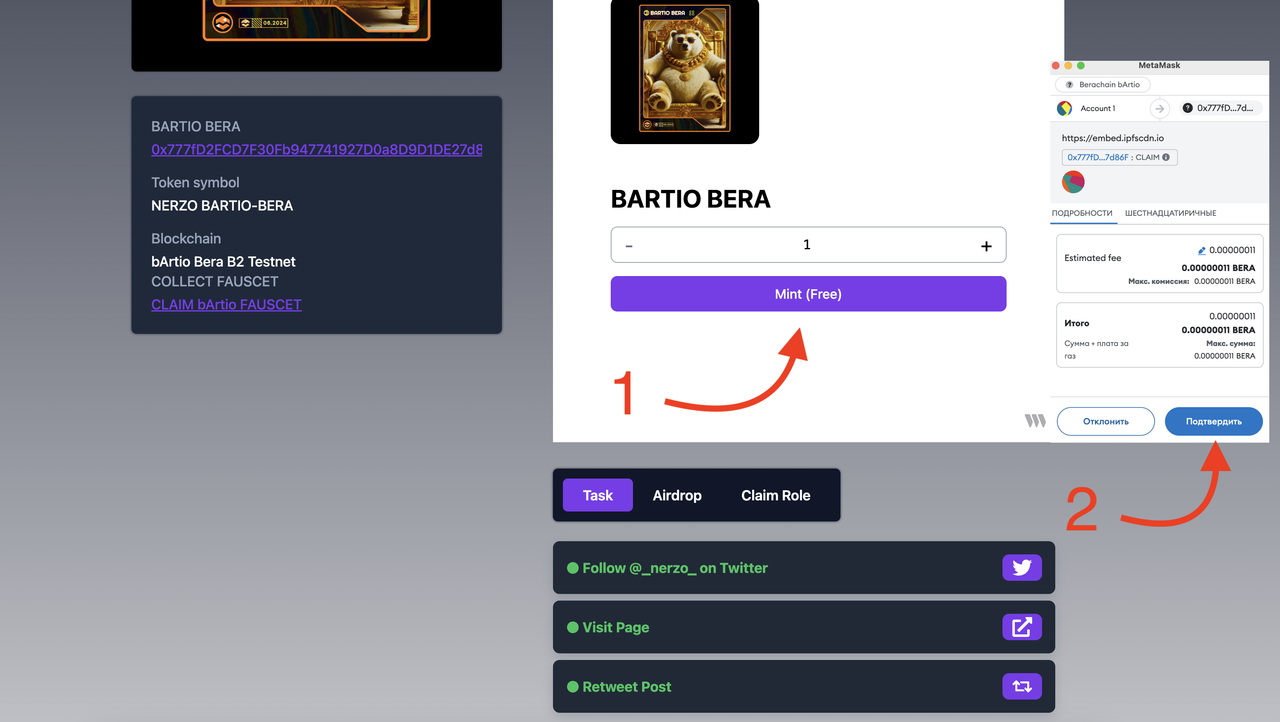
Task: Click Visit Page task row text
Action: tap(616, 627)
